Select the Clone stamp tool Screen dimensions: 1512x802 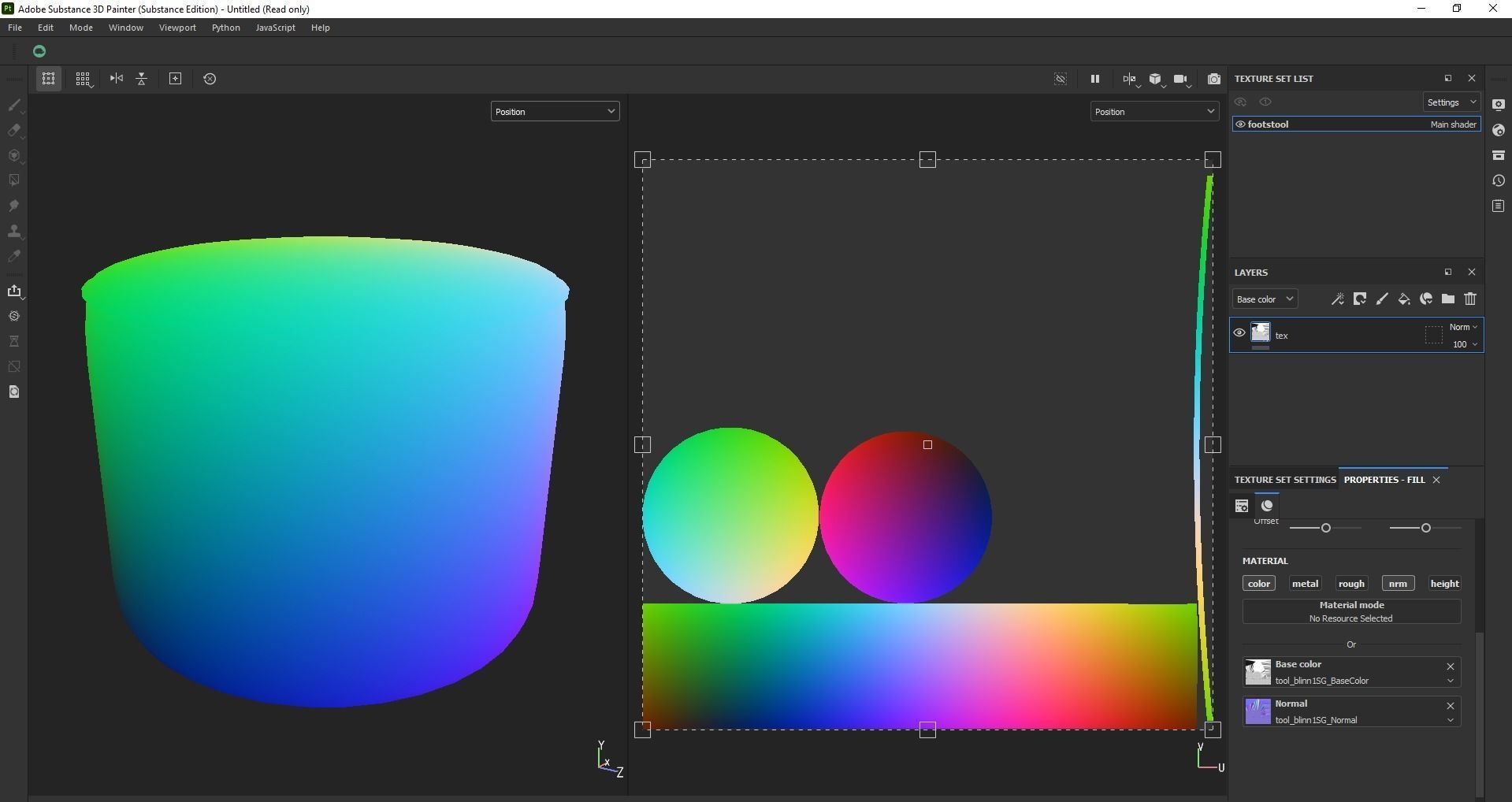coord(14,231)
